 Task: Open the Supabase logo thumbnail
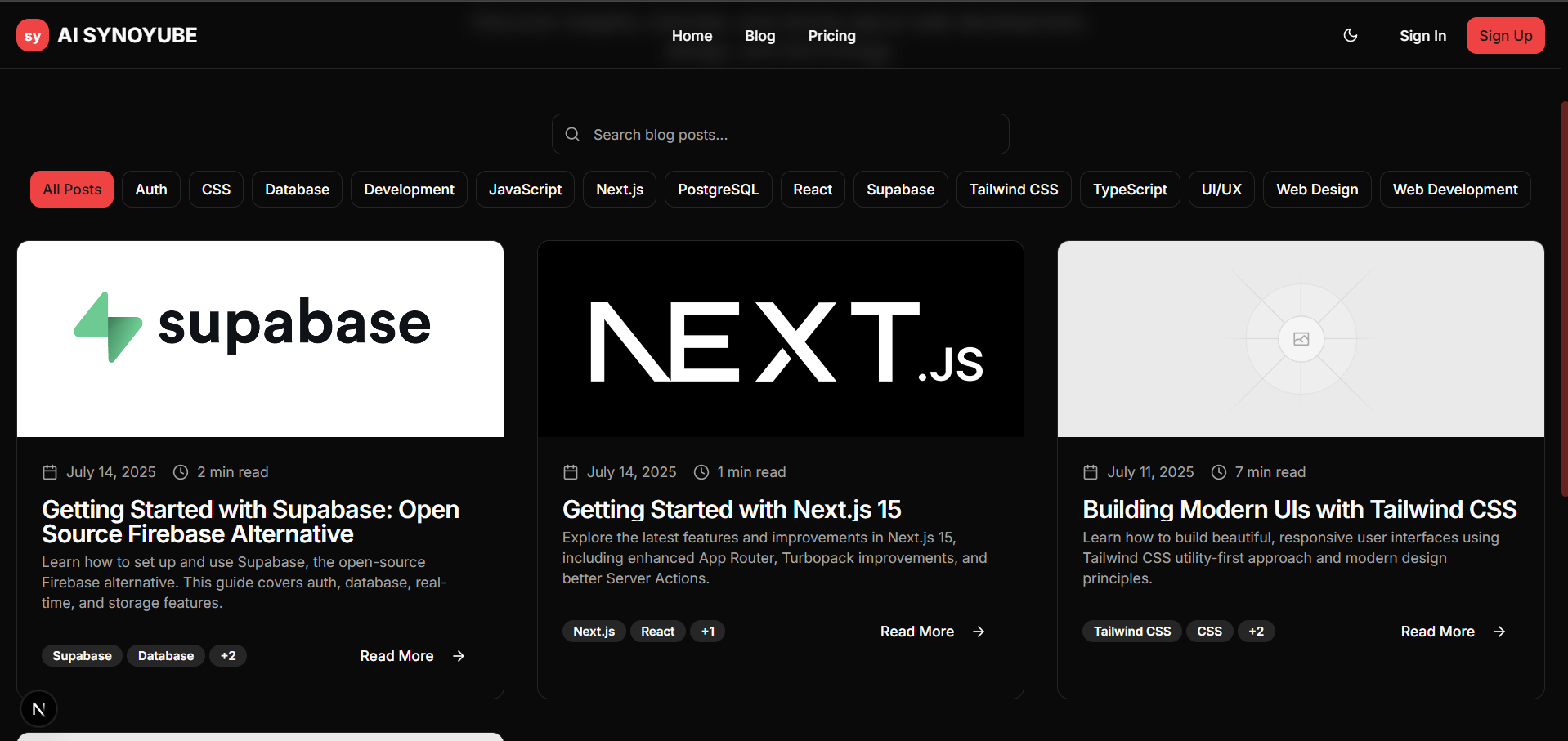[x=260, y=339]
